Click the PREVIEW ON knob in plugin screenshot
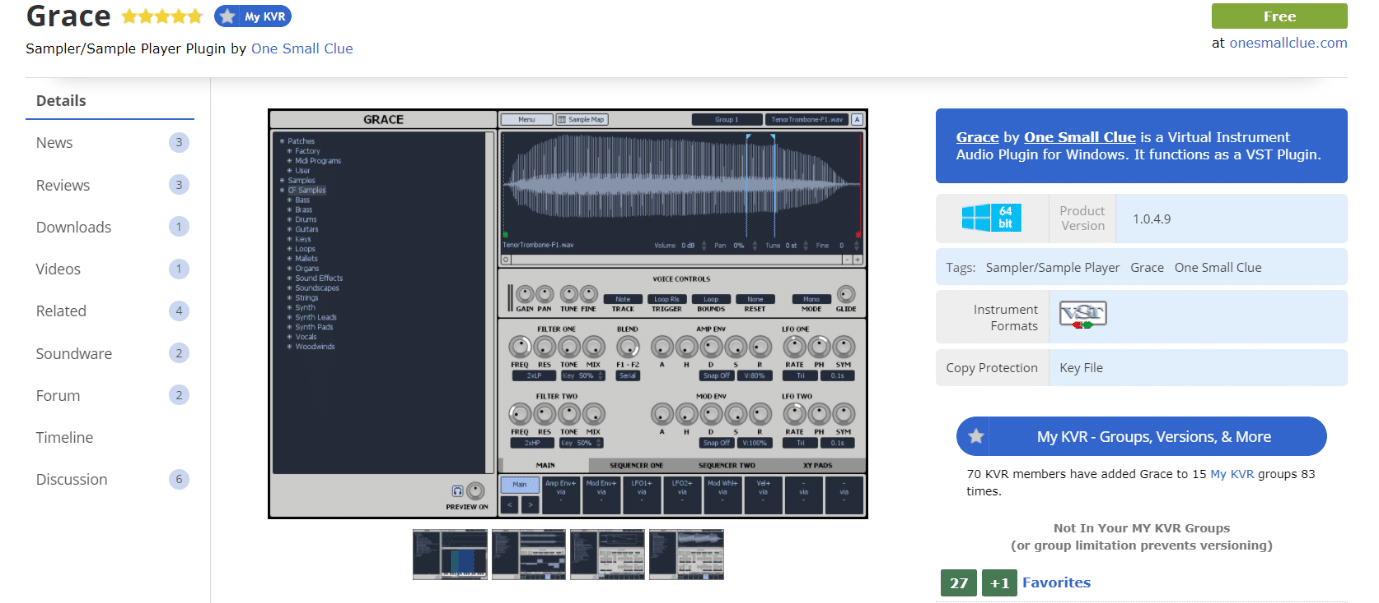 pyautogui.click(x=476, y=491)
